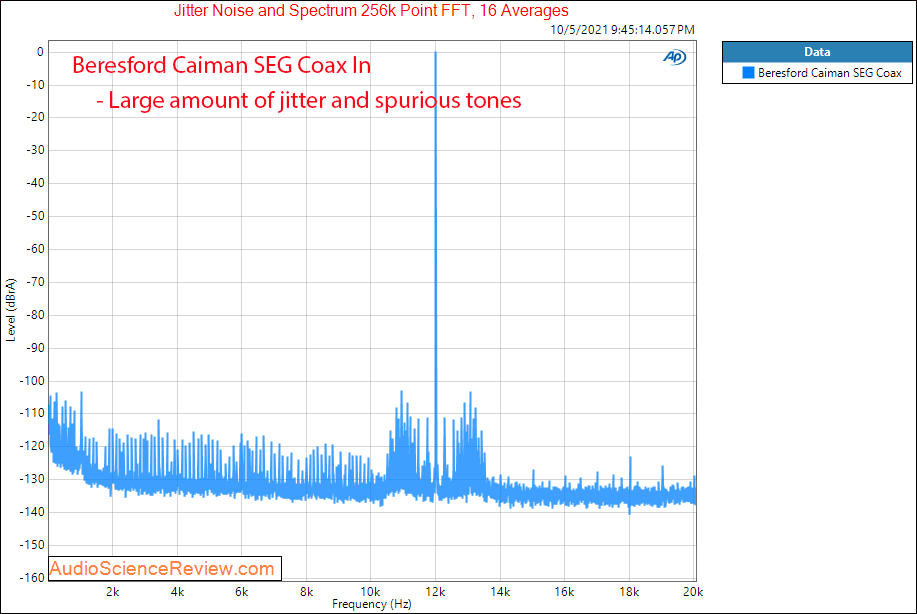
Task: Click the -50 level axis tick label
Action: [35, 216]
